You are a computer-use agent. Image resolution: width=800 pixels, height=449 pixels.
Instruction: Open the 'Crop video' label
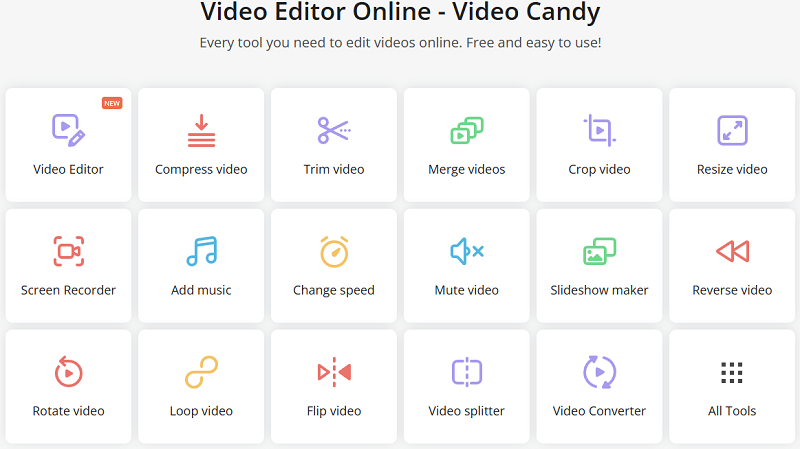(599, 169)
